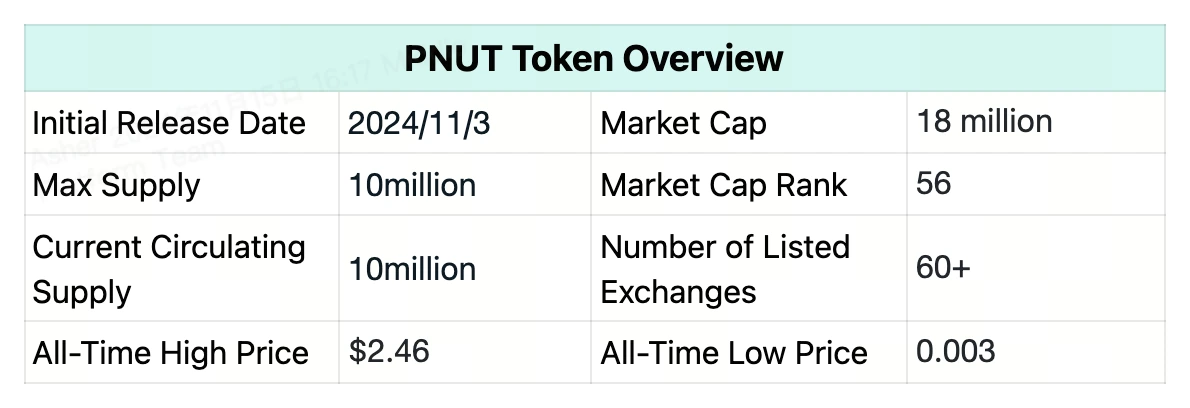This screenshot has height=408, width=1190.
Task: Click the 0.003 all-time low value
Action: (955, 351)
